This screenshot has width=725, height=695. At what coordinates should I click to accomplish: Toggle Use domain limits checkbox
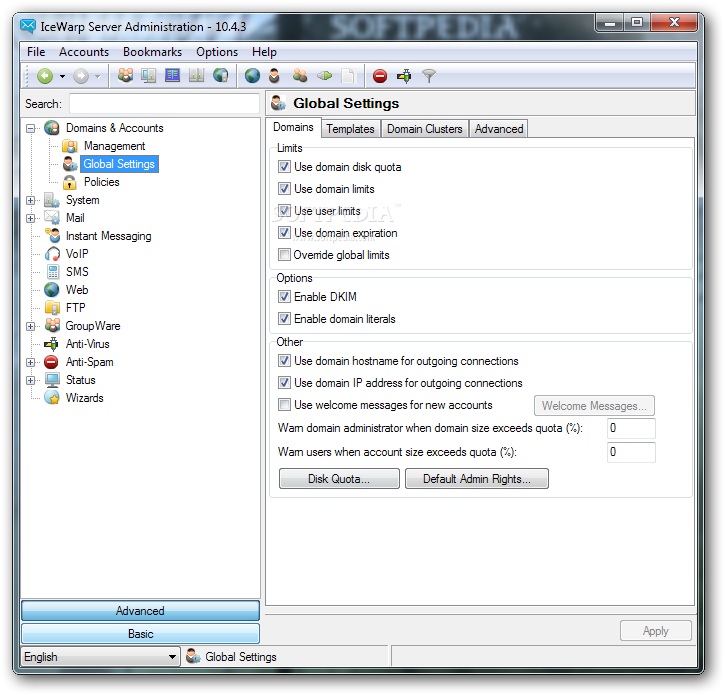coord(284,189)
